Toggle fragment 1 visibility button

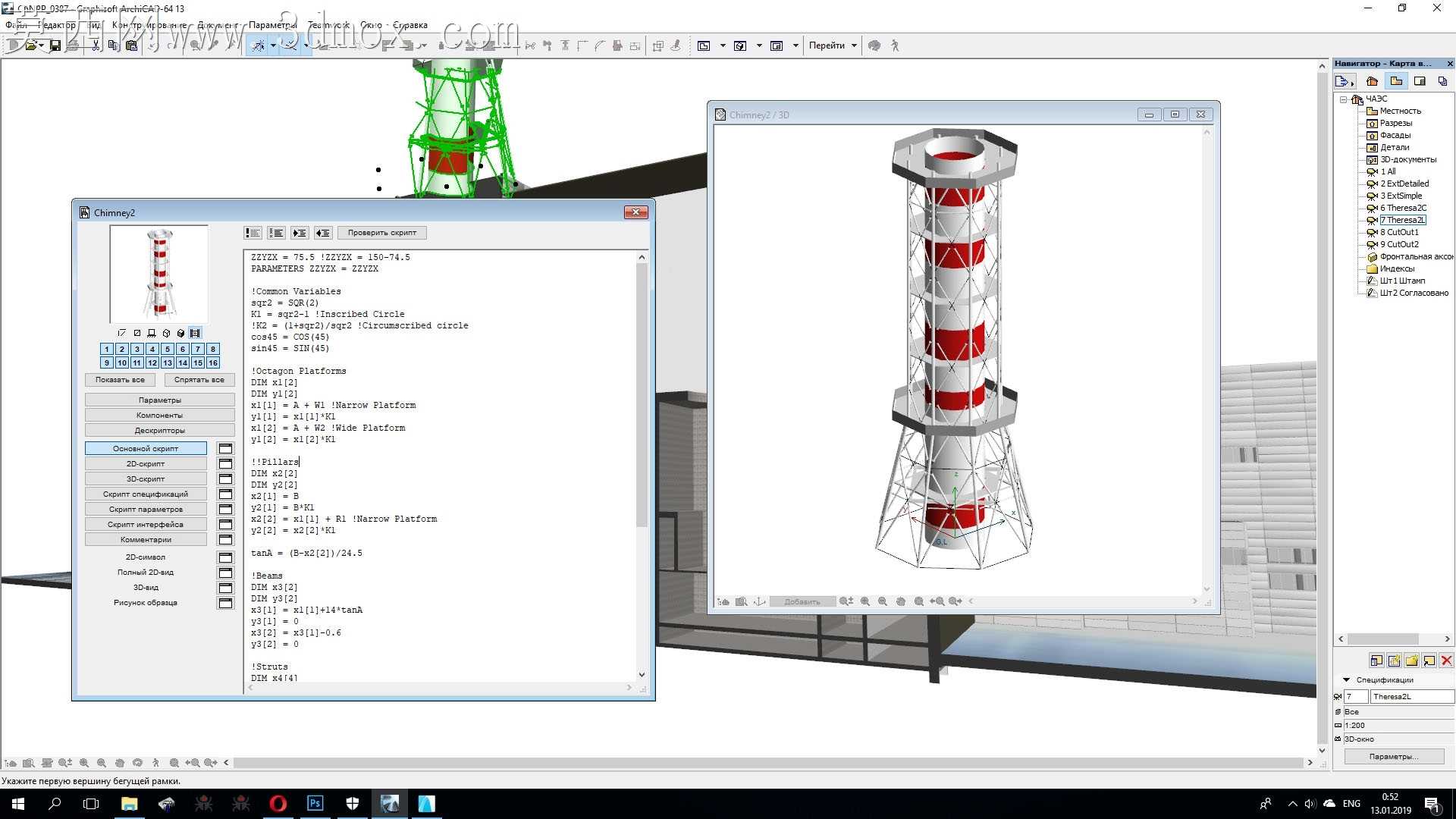pyautogui.click(x=107, y=349)
